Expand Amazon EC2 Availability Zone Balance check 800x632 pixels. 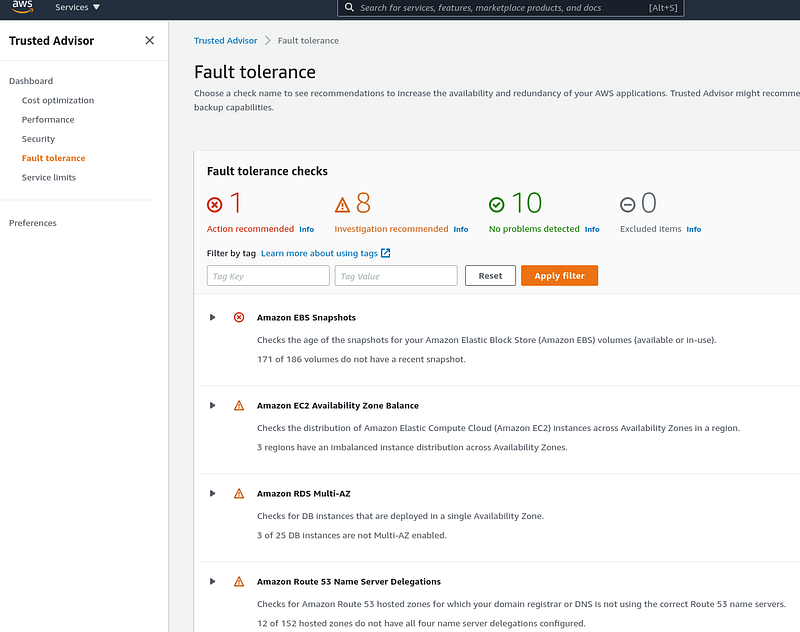pyautogui.click(x=212, y=406)
